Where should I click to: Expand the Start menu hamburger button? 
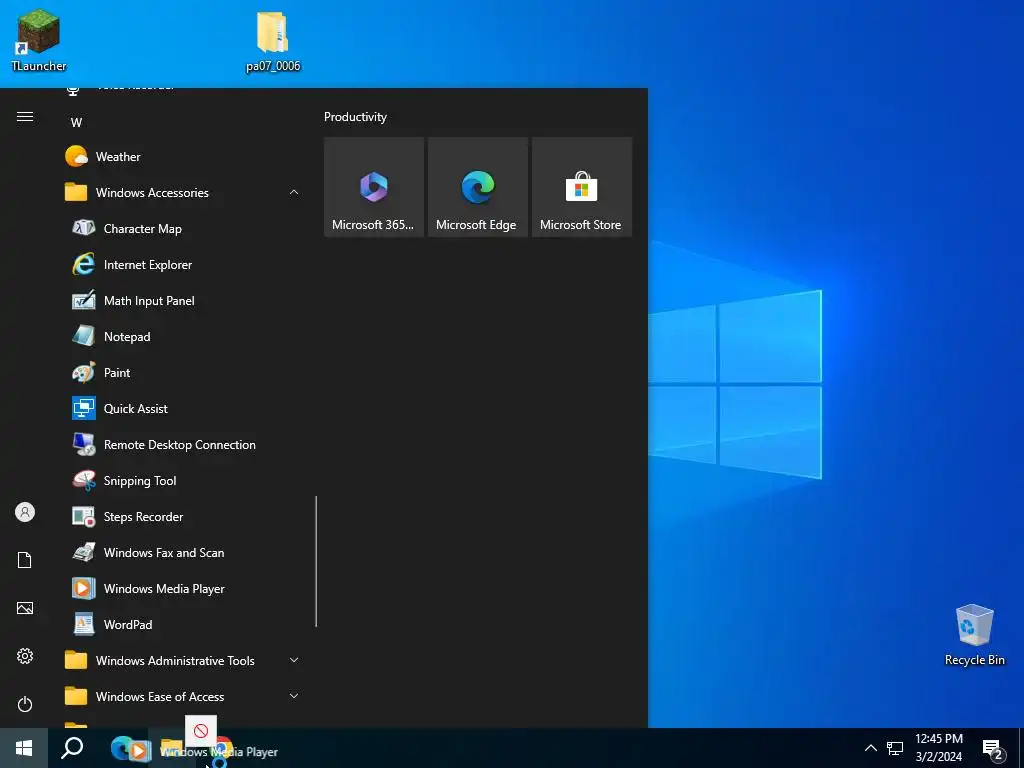(x=25, y=117)
